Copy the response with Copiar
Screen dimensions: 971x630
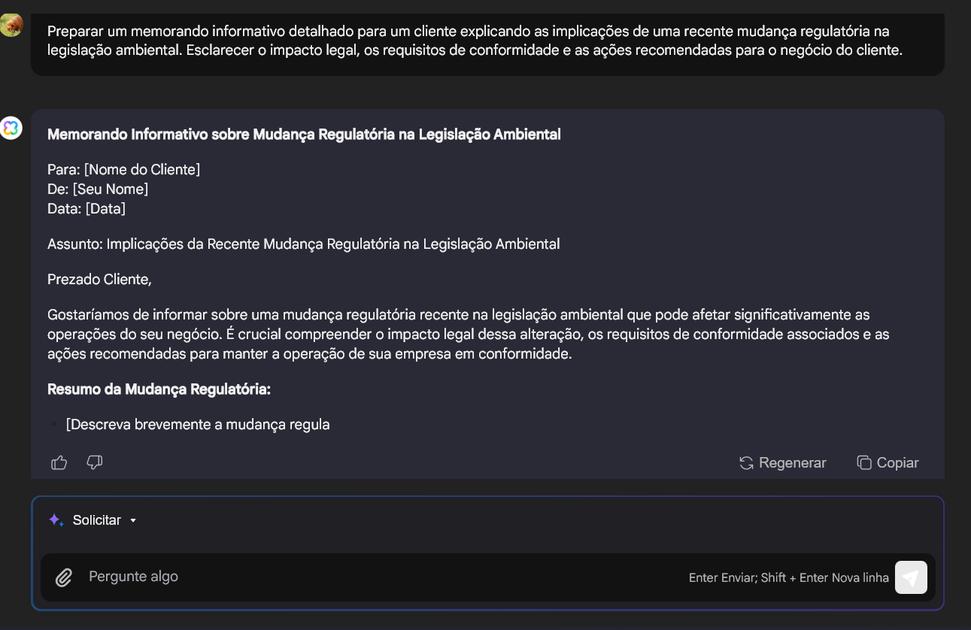click(x=887, y=463)
